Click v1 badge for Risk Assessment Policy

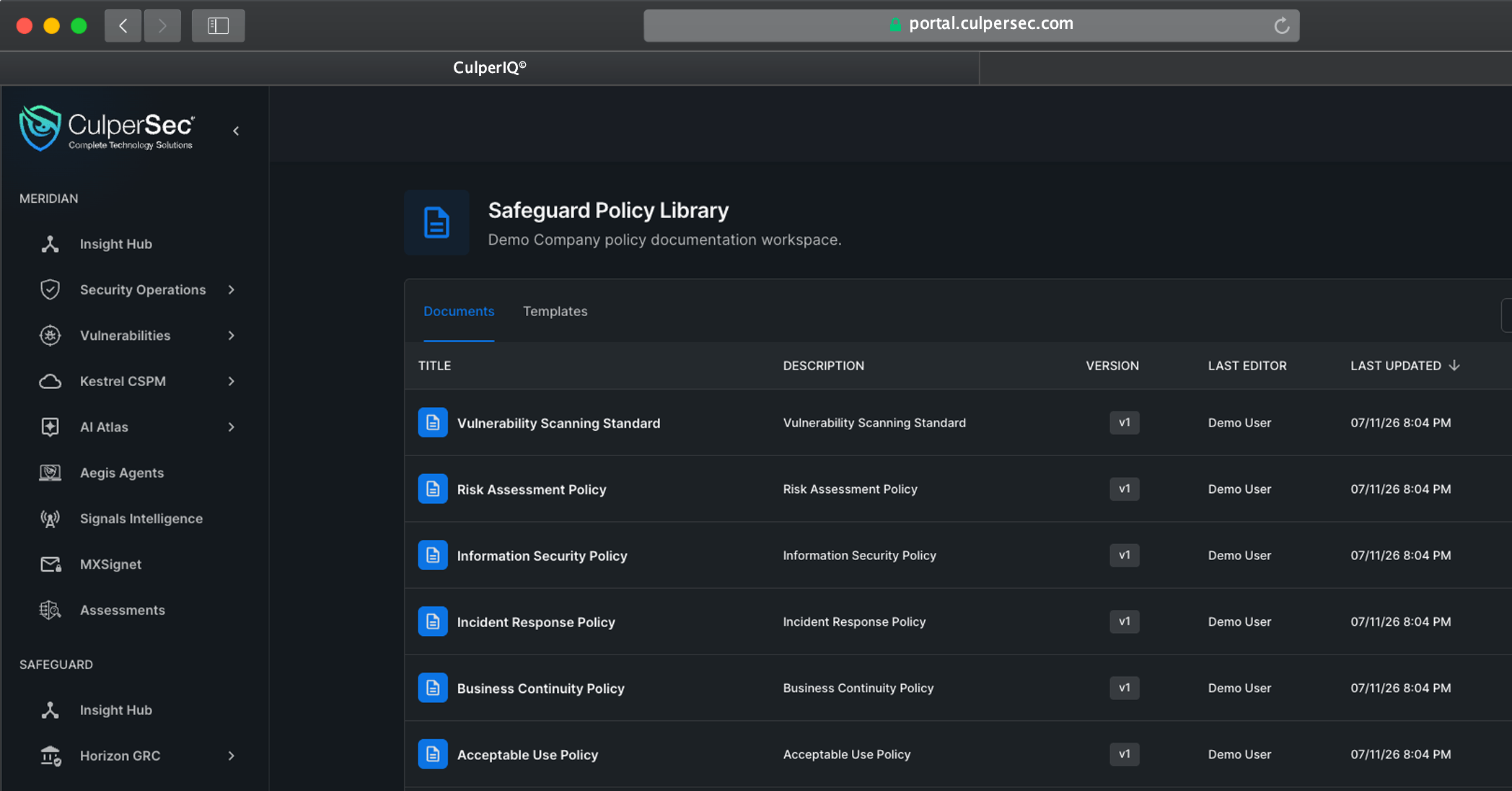[1124, 489]
